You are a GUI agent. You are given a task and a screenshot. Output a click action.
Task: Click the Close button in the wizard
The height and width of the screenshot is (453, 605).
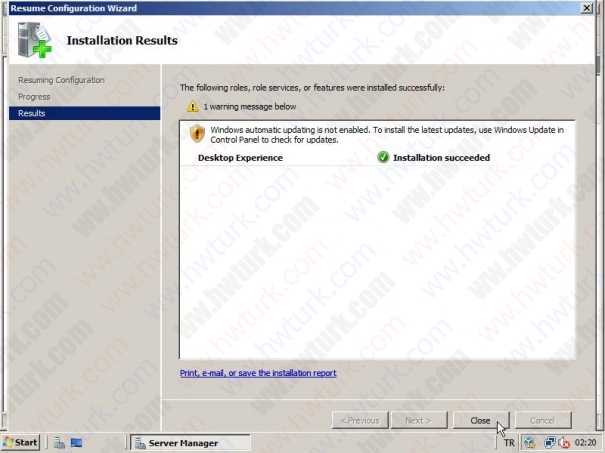tap(481, 420)
